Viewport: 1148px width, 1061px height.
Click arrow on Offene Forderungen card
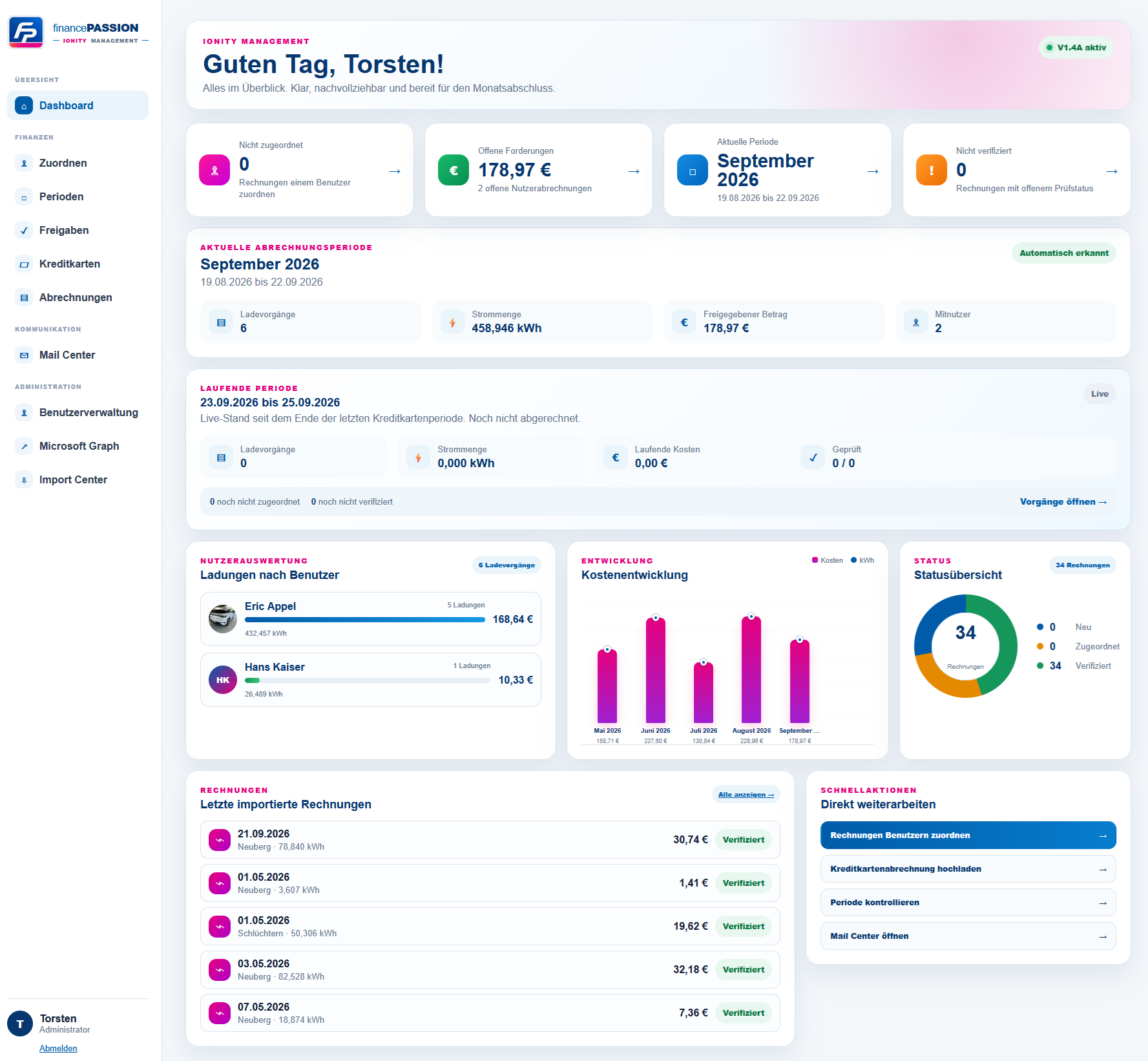tap(634, 171)
